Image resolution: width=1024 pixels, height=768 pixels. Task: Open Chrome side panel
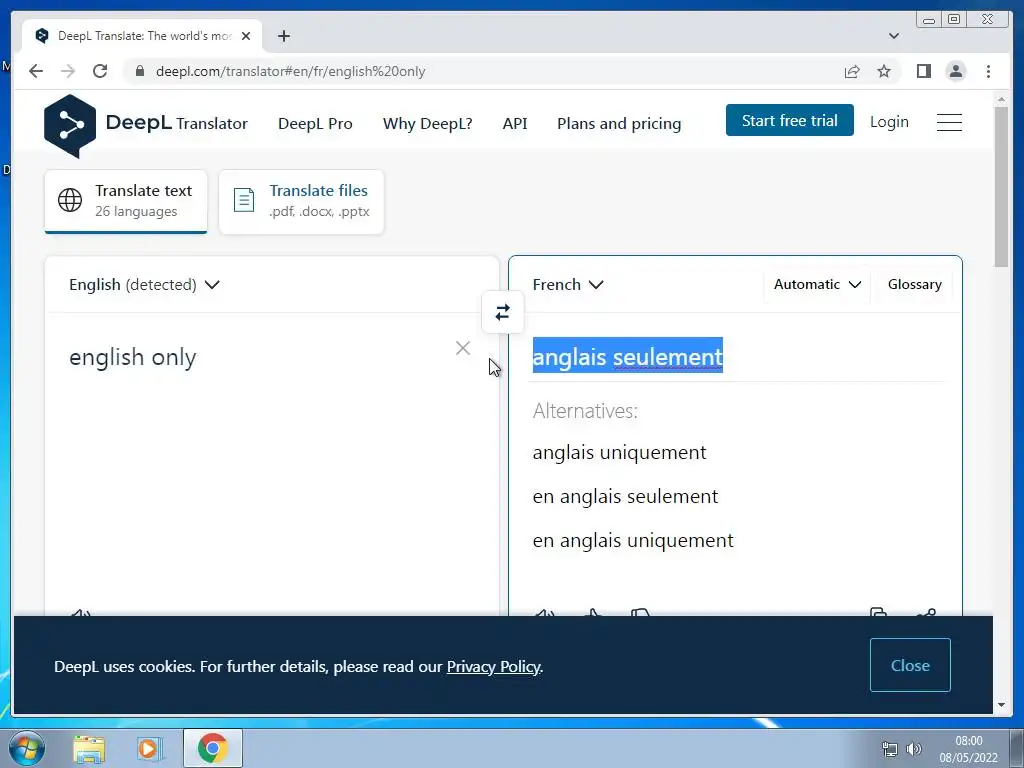[923, 71]
